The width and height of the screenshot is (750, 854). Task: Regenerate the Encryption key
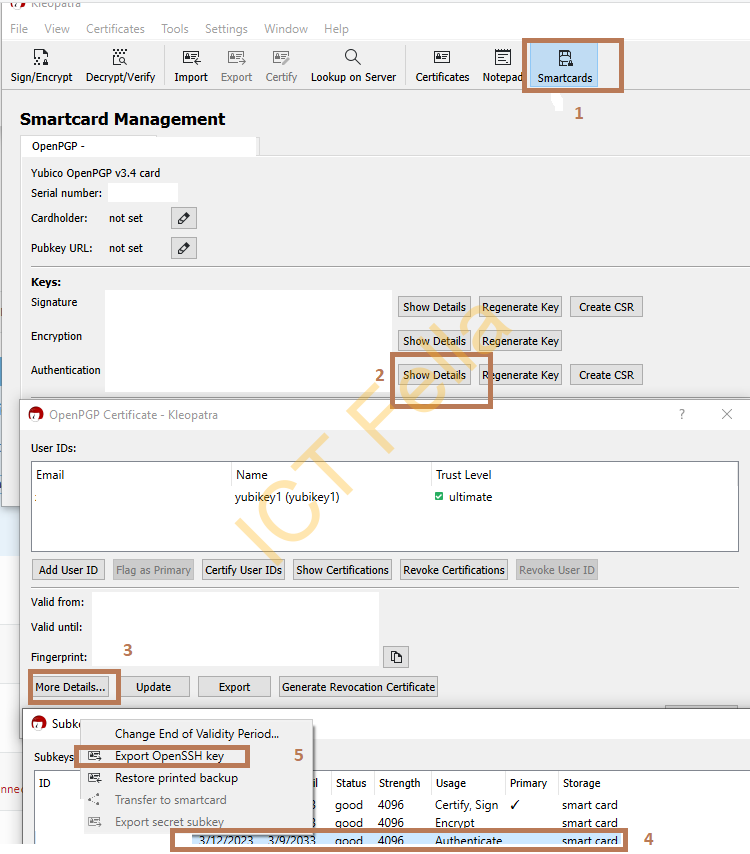click(x=520, y=341)
